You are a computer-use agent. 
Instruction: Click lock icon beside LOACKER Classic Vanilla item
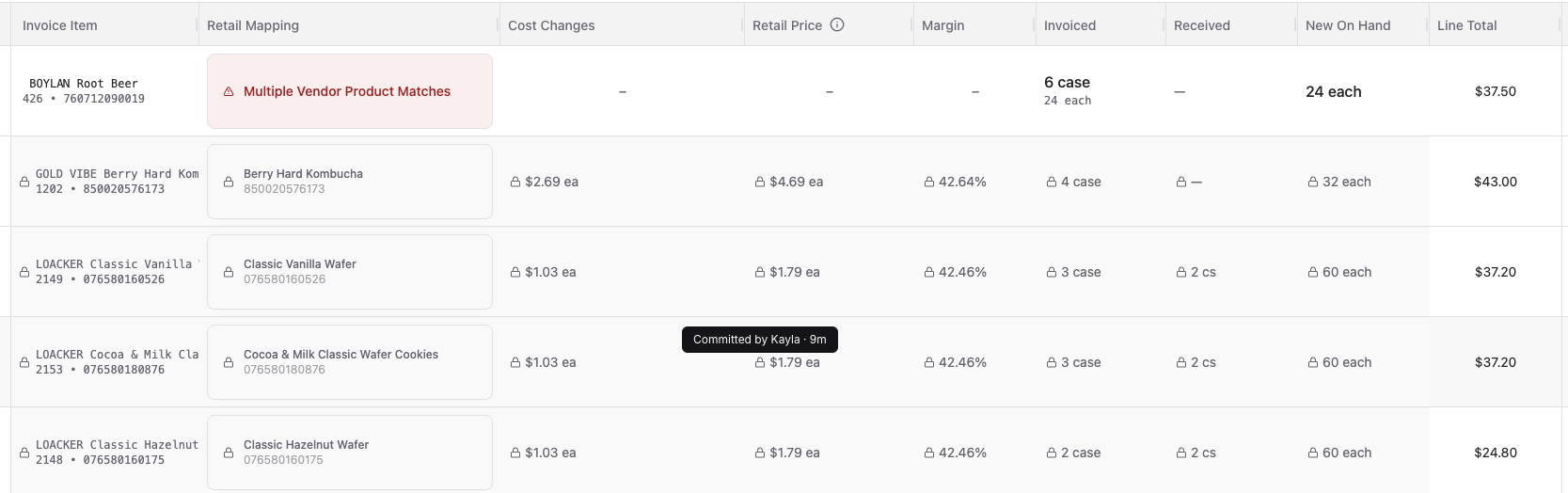point(24,272)
